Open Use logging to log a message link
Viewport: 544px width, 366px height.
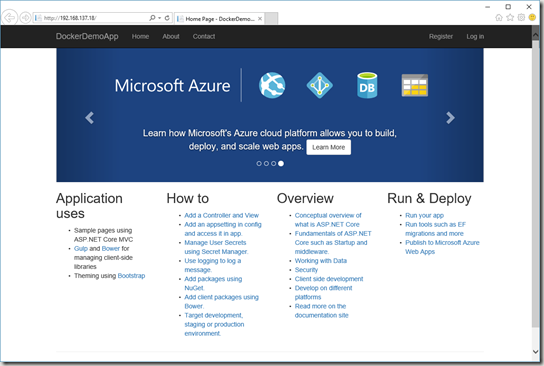pyautogui.click(x=213, y=265)
